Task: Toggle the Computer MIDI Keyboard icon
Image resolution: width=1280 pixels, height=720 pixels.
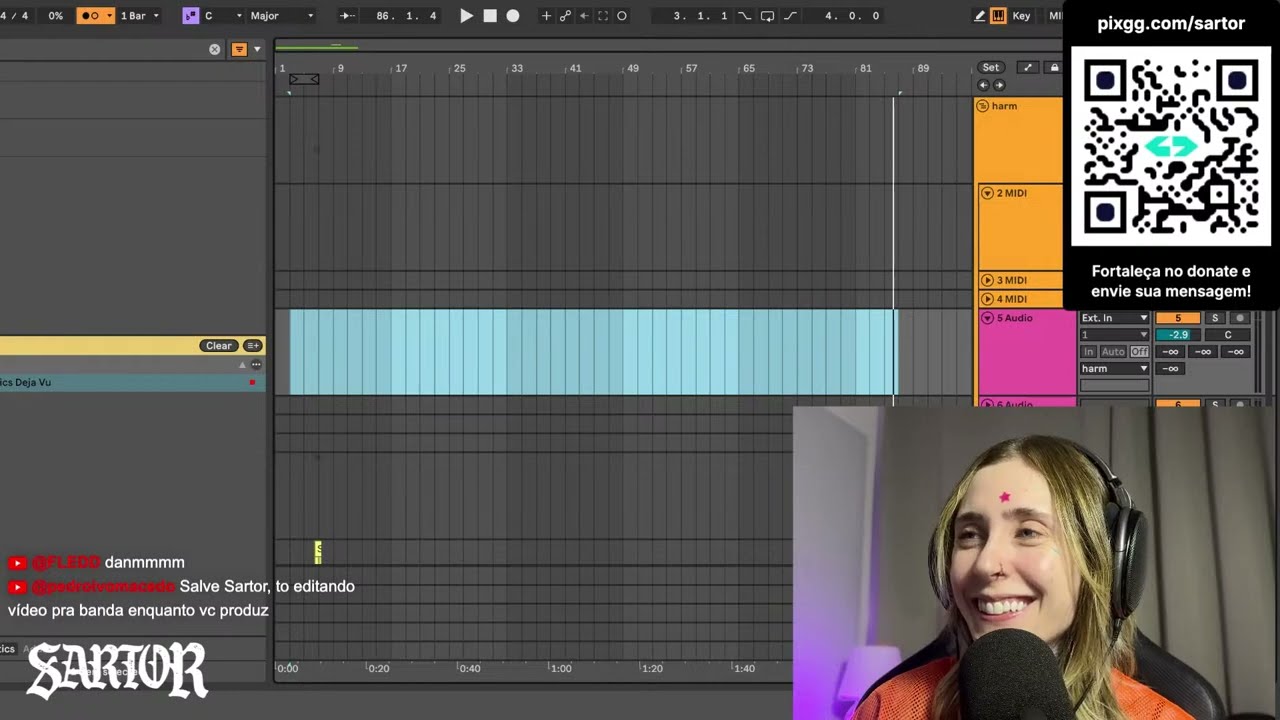Action: [x=998, y=16]
